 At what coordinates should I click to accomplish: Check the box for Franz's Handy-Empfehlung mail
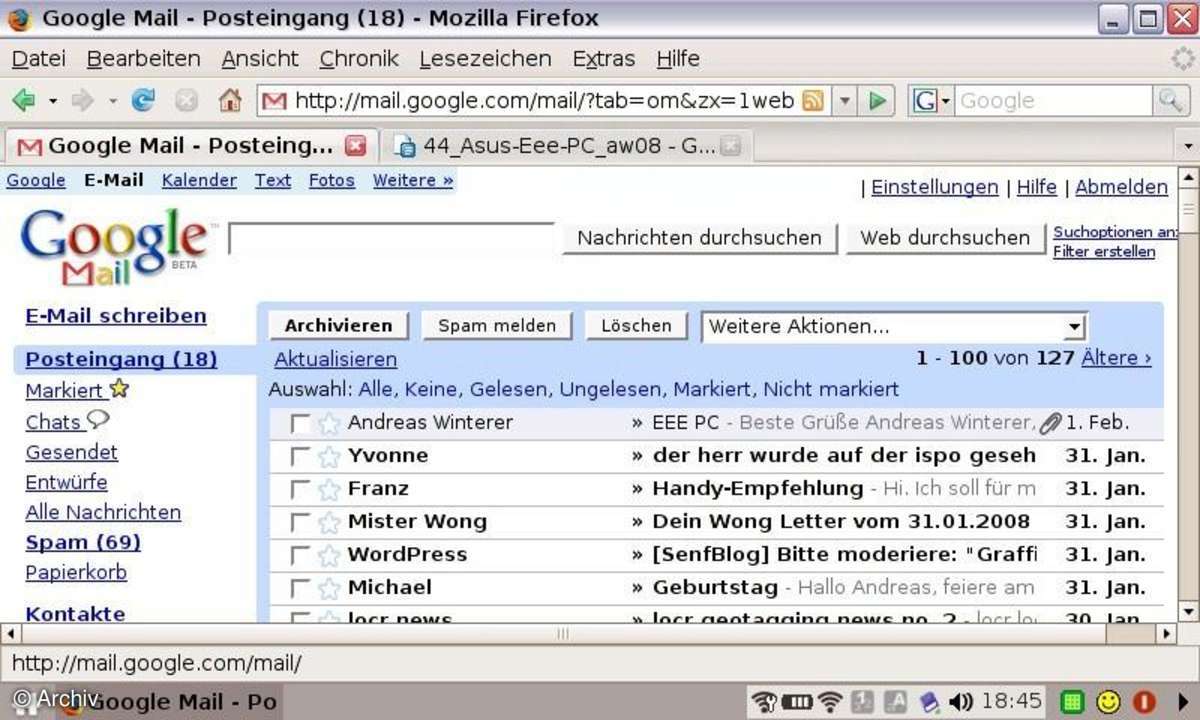coord(300,490)
